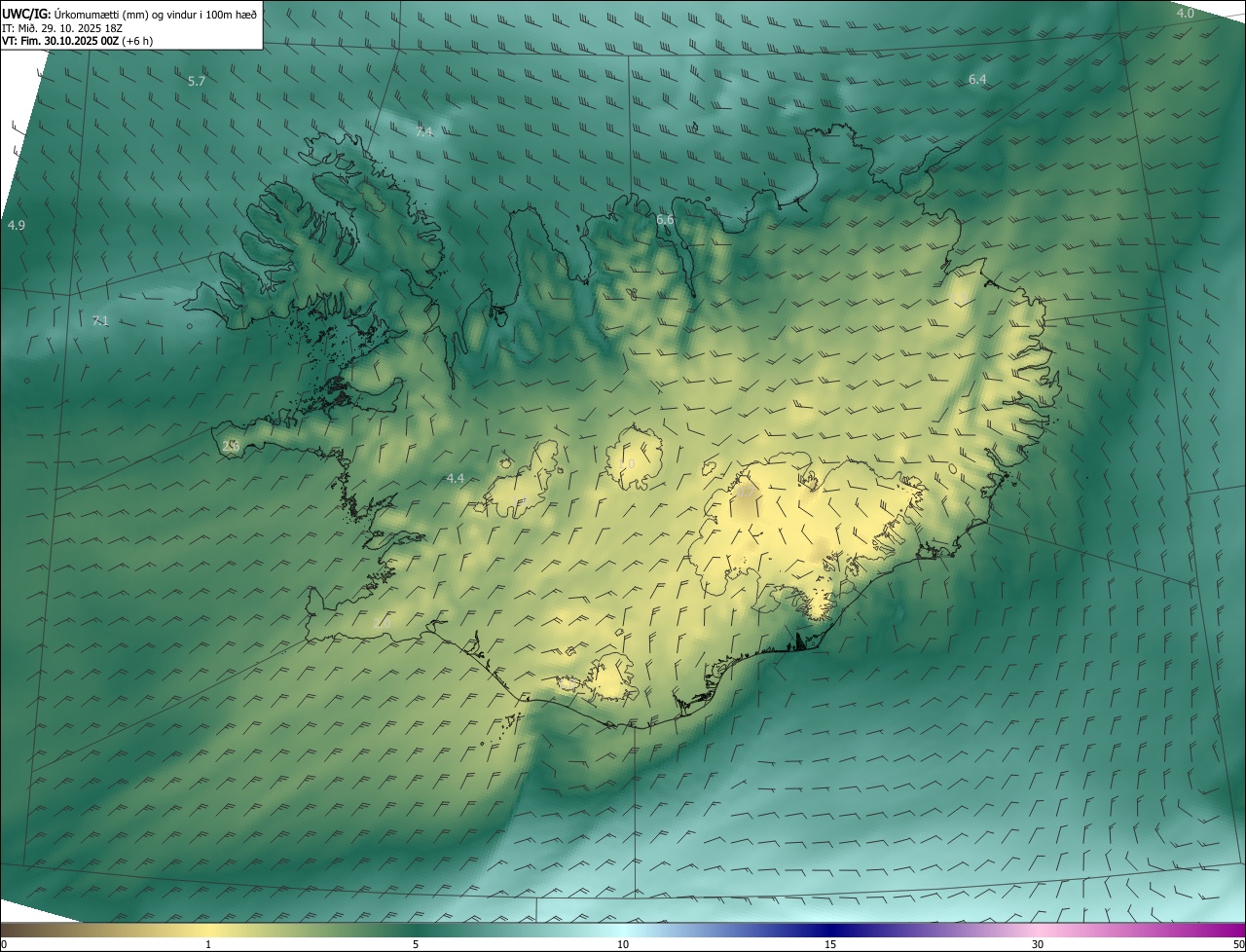Select the 7.1 value label west of Iceland
This screenshot has width=1246, height=952.
tap(100, 321)
